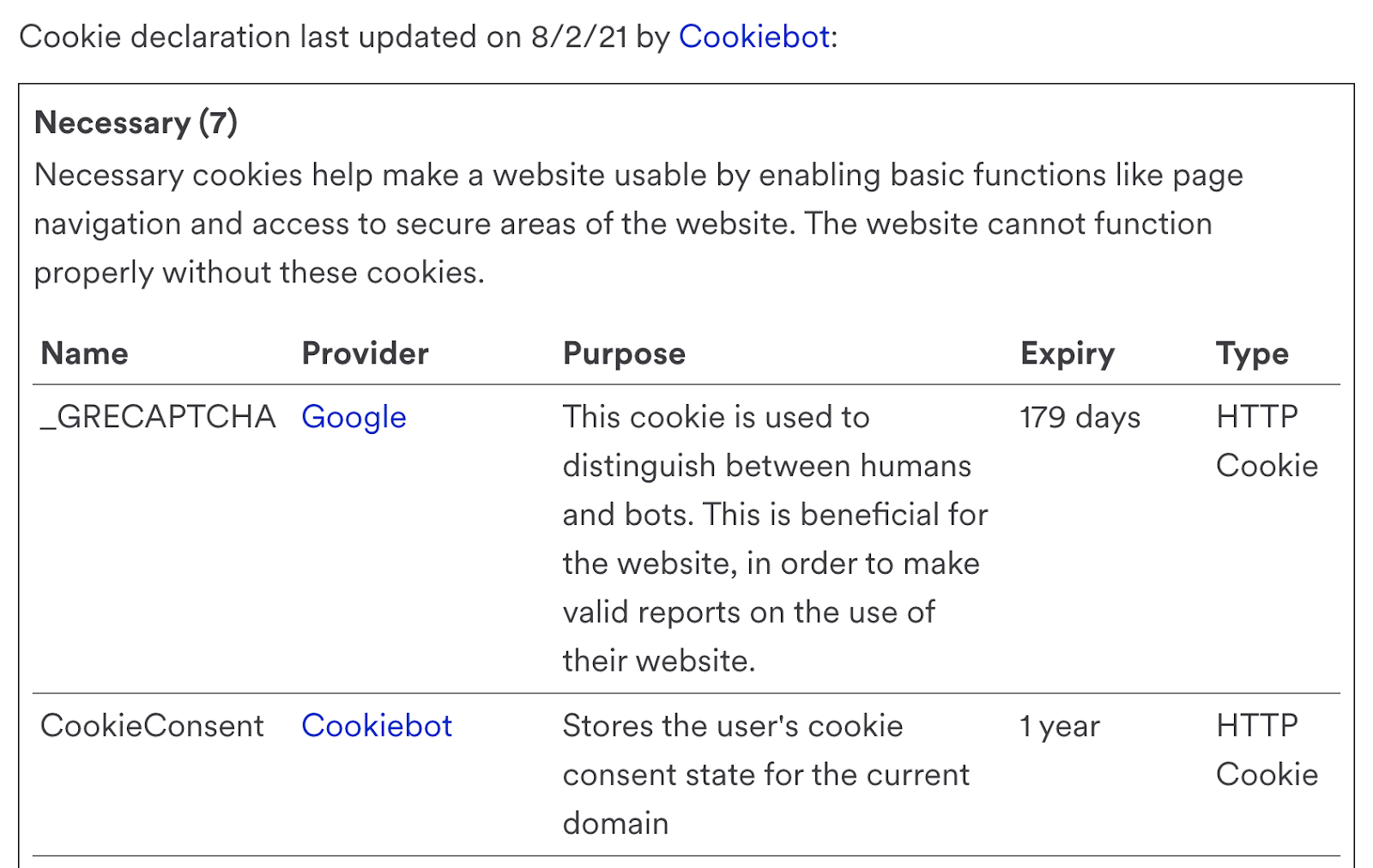Click the HTTP Cookie type for CookieConsent

[x=1267, y=750]
